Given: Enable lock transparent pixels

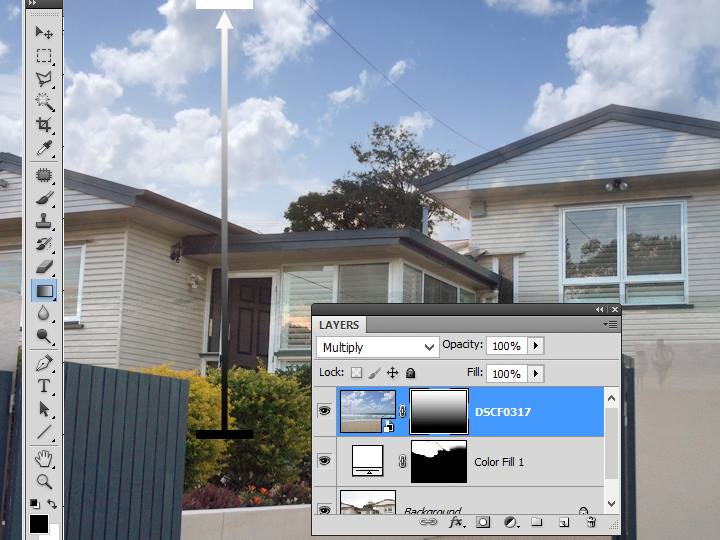Looking at the screenshot, I should (x=357, y=373).
